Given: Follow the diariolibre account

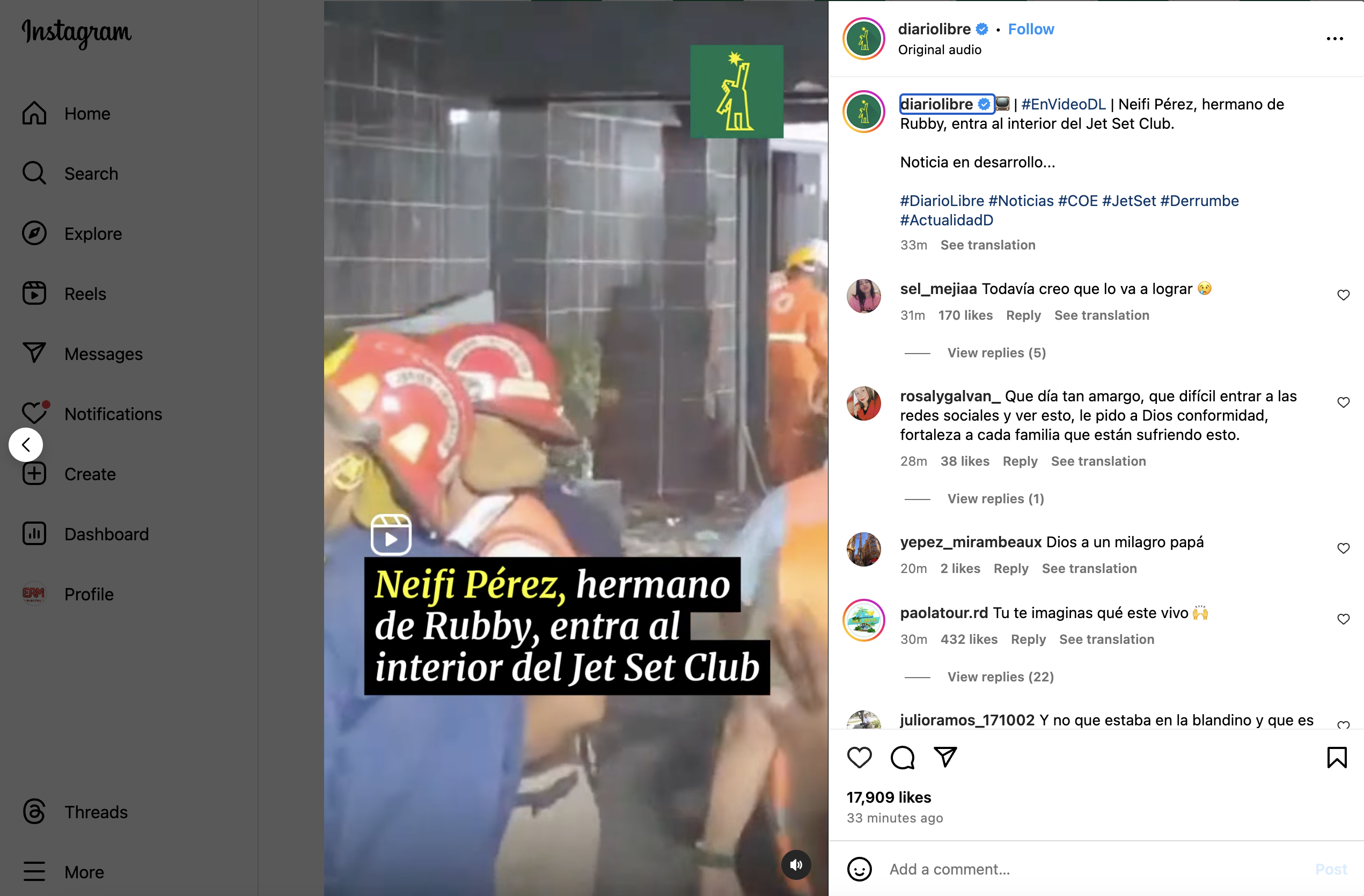Looking at the screenshot, I should (1030, 29).
